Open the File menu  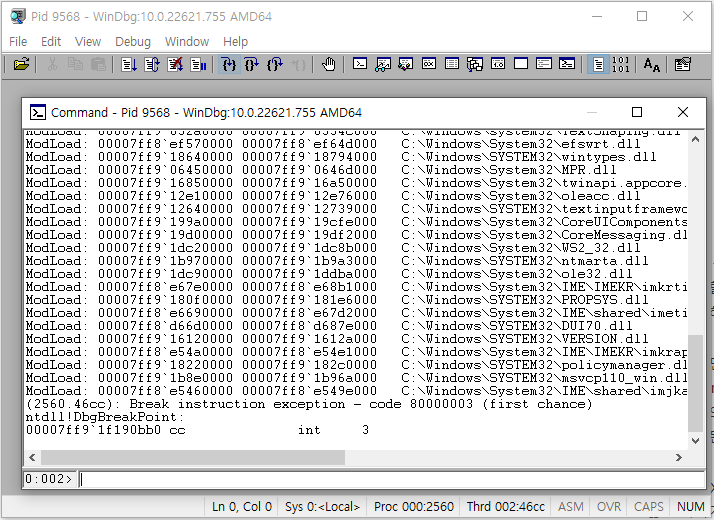[x=18, y=41]
